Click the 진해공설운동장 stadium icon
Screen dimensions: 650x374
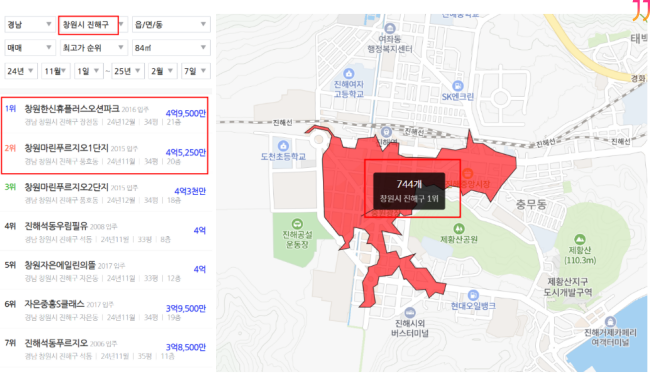pos(297,224)
